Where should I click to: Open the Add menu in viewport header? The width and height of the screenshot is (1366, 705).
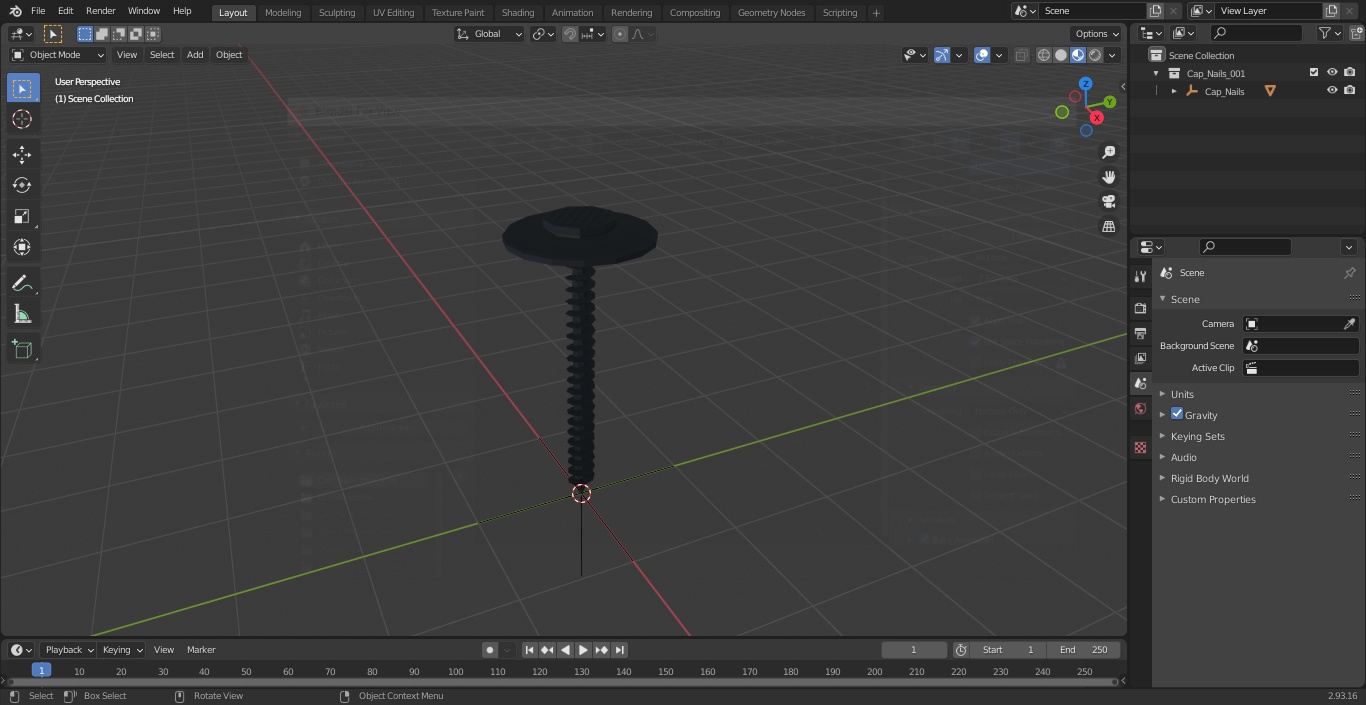tap(195, 55)
